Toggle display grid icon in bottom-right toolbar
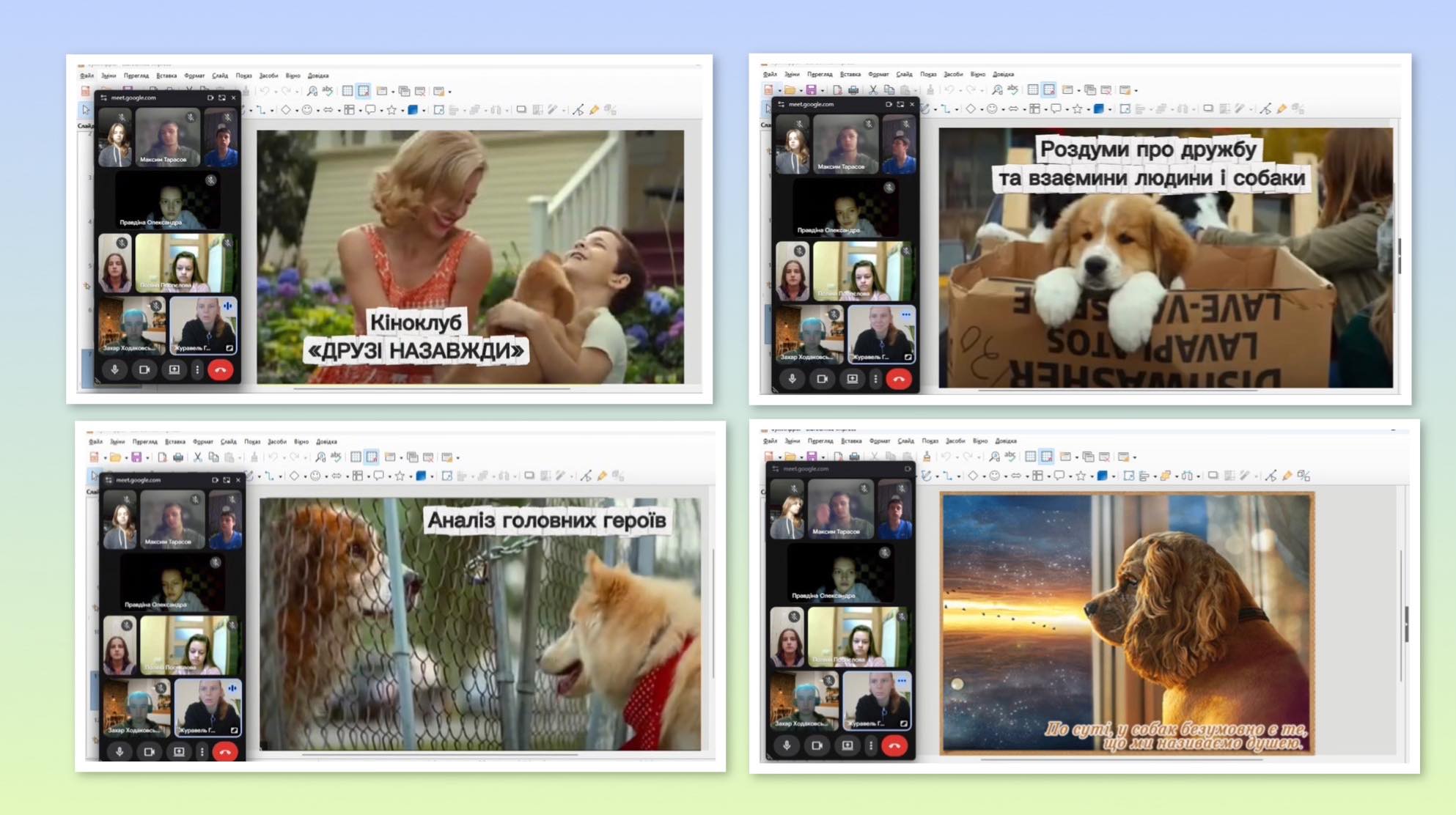This screenshot has height=815, width=1456. (1030, 456)
